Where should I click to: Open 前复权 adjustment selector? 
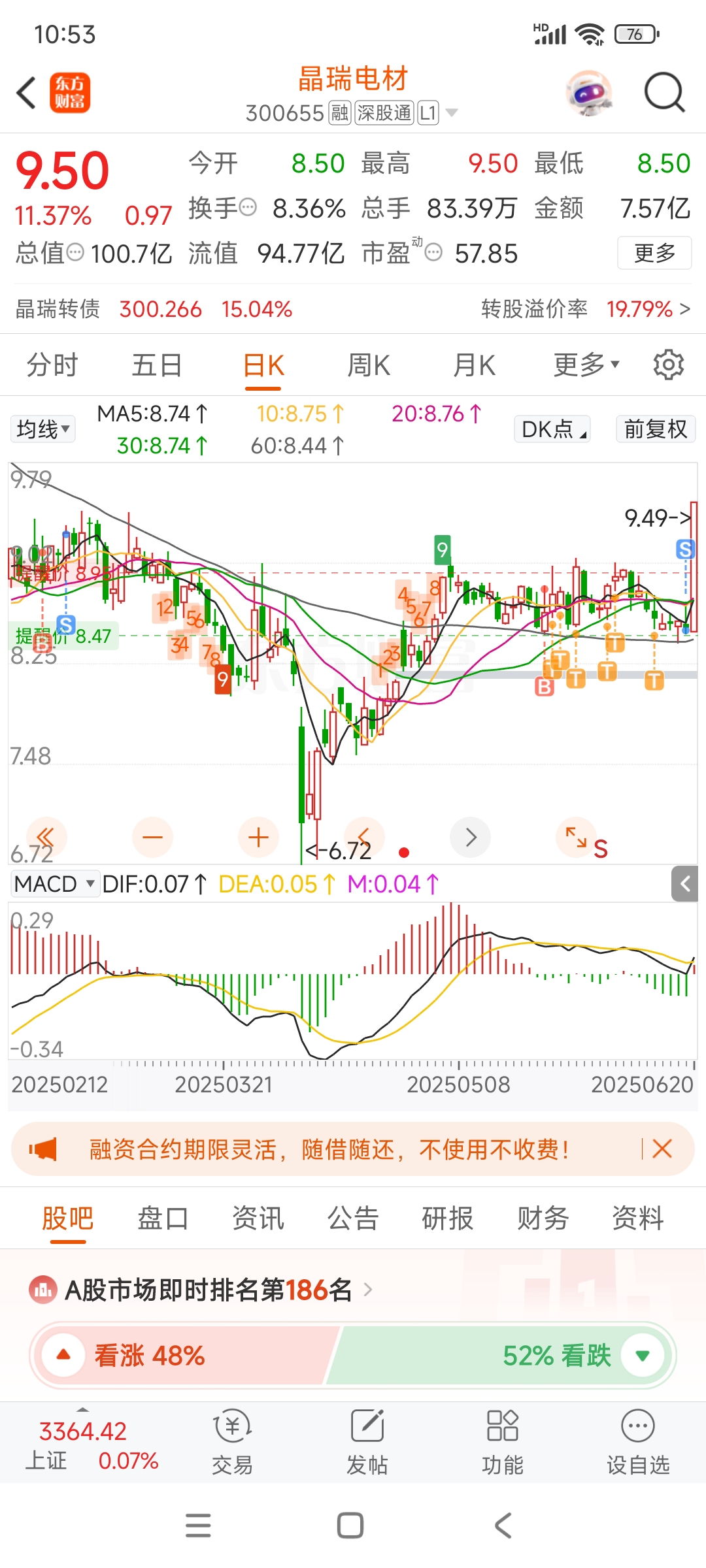656,429
